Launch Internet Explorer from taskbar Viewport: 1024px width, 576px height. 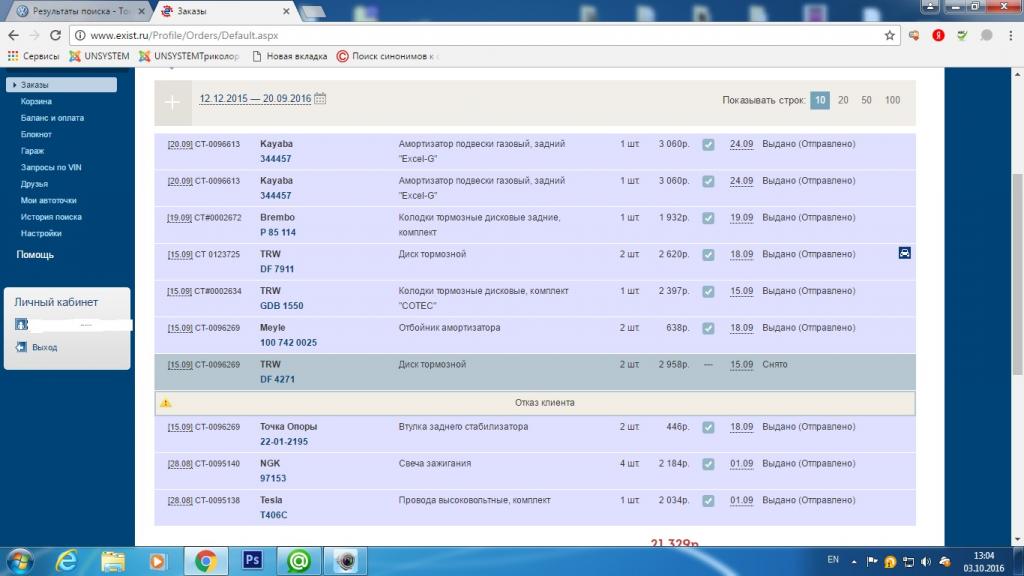(x=67, y=561)
